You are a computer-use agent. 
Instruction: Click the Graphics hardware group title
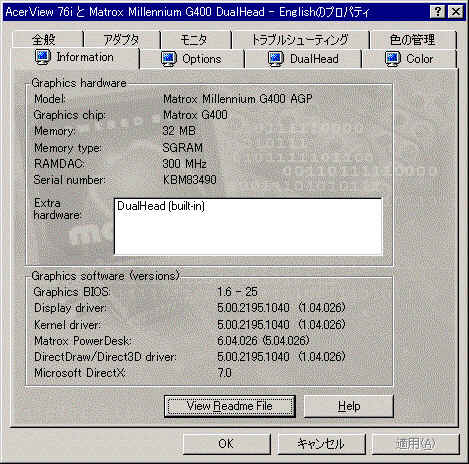tap(79, 83)
